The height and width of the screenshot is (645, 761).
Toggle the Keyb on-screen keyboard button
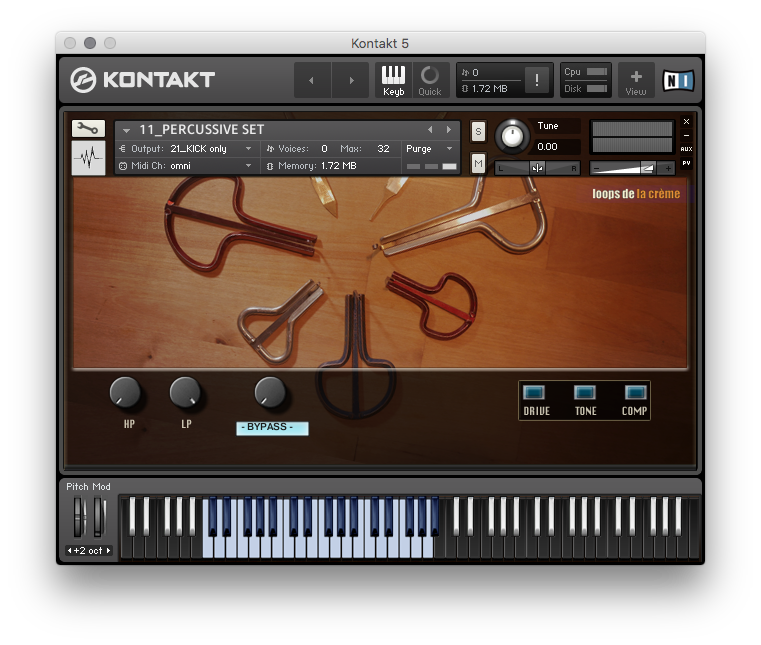tap(393, 81)
